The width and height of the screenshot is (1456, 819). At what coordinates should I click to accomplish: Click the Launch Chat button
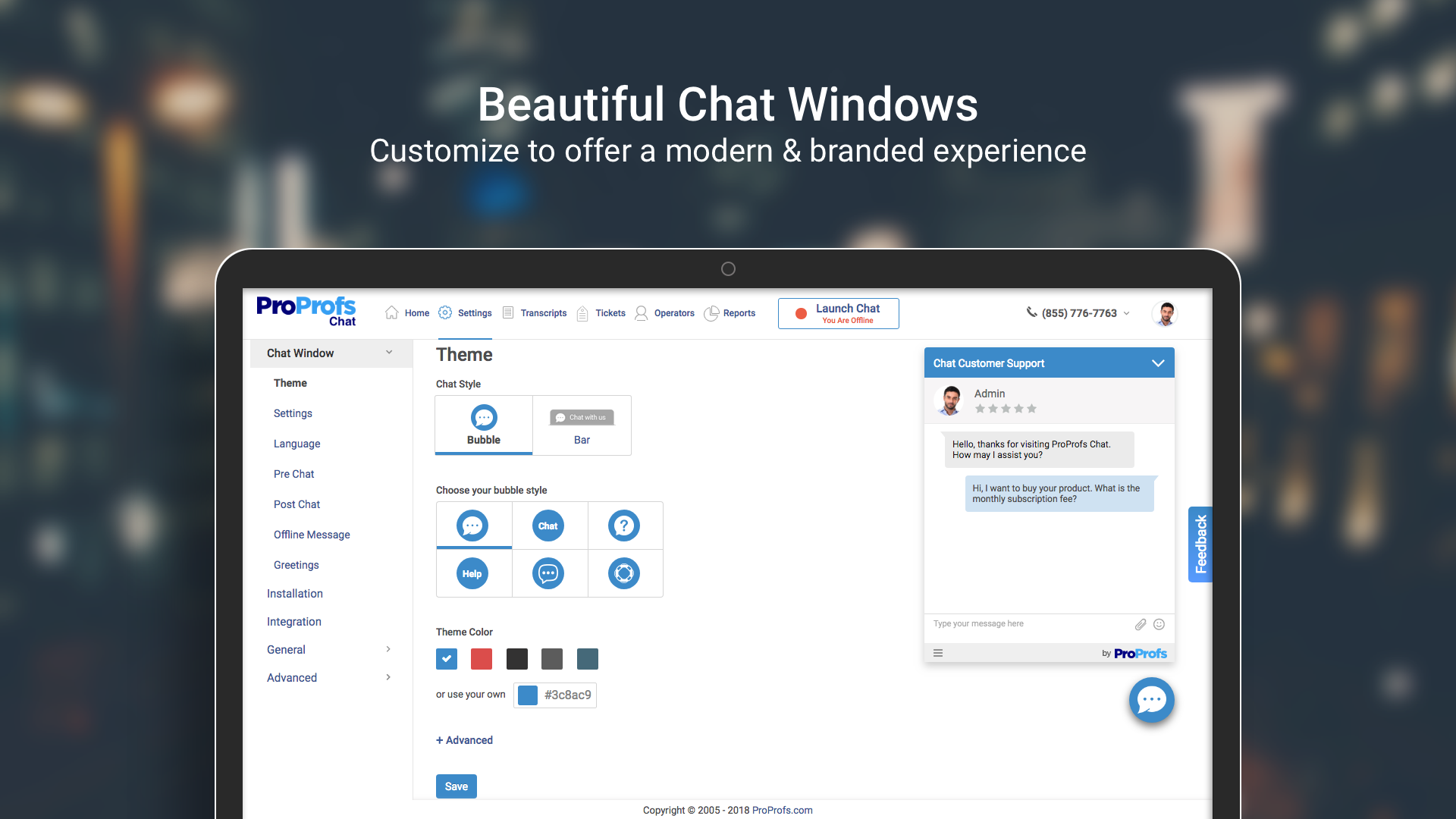(x=838, y=313)
